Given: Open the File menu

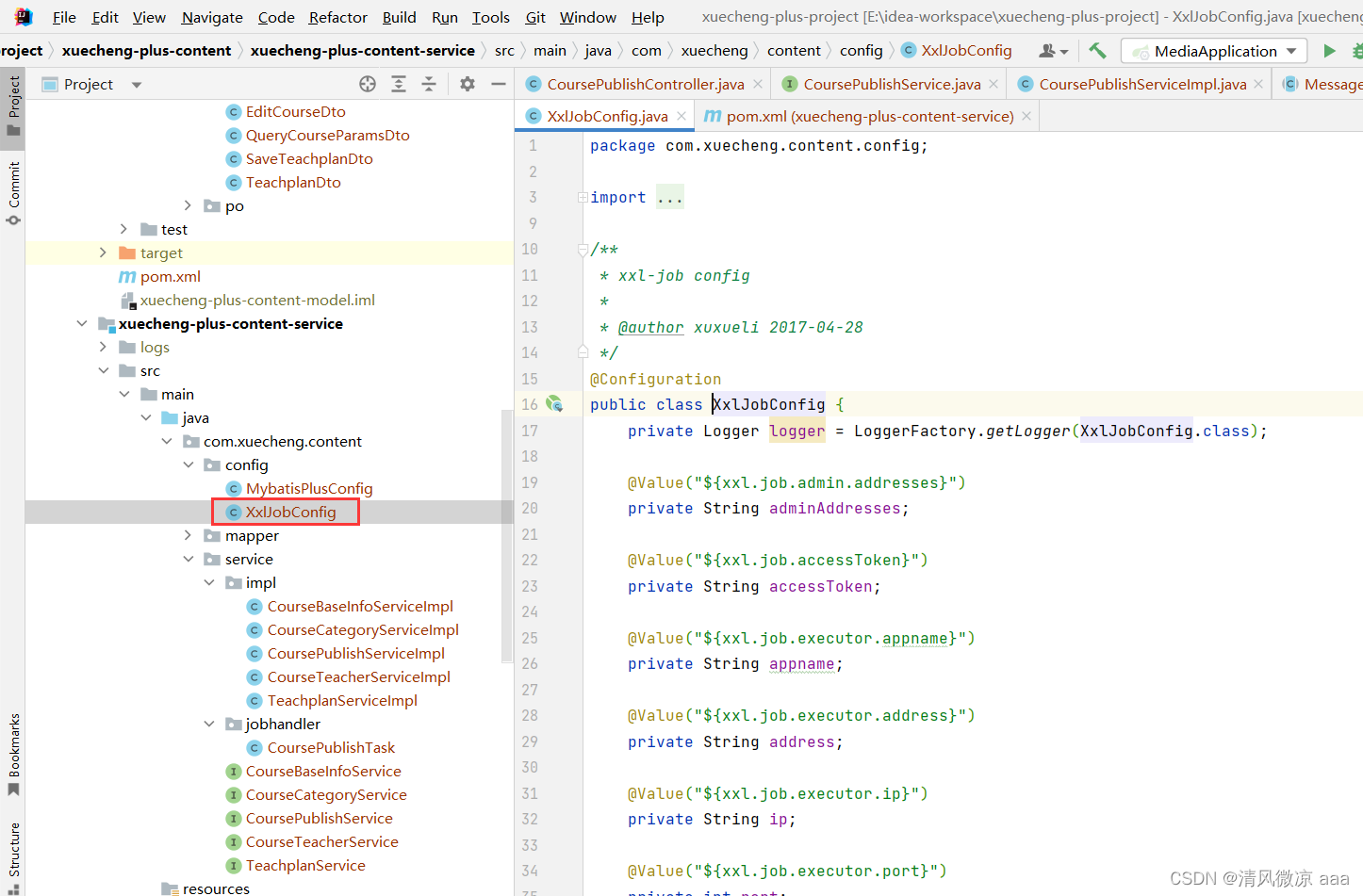Looking at the screenshot, I should (64, 17).
